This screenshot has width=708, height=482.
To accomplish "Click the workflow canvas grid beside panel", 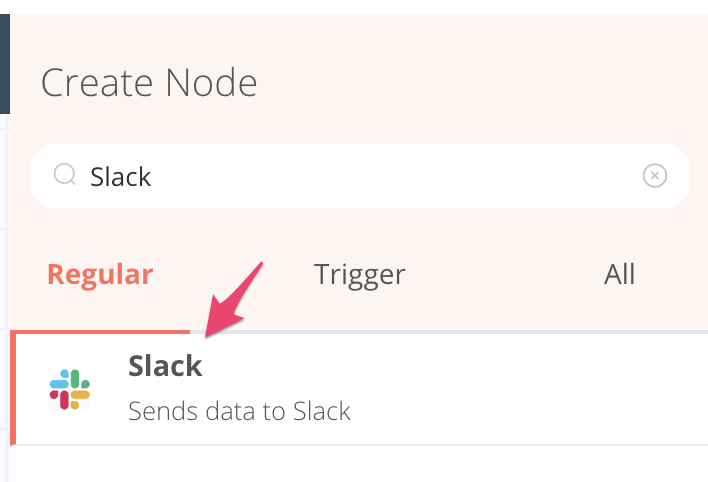I will [x=5, y=294].
